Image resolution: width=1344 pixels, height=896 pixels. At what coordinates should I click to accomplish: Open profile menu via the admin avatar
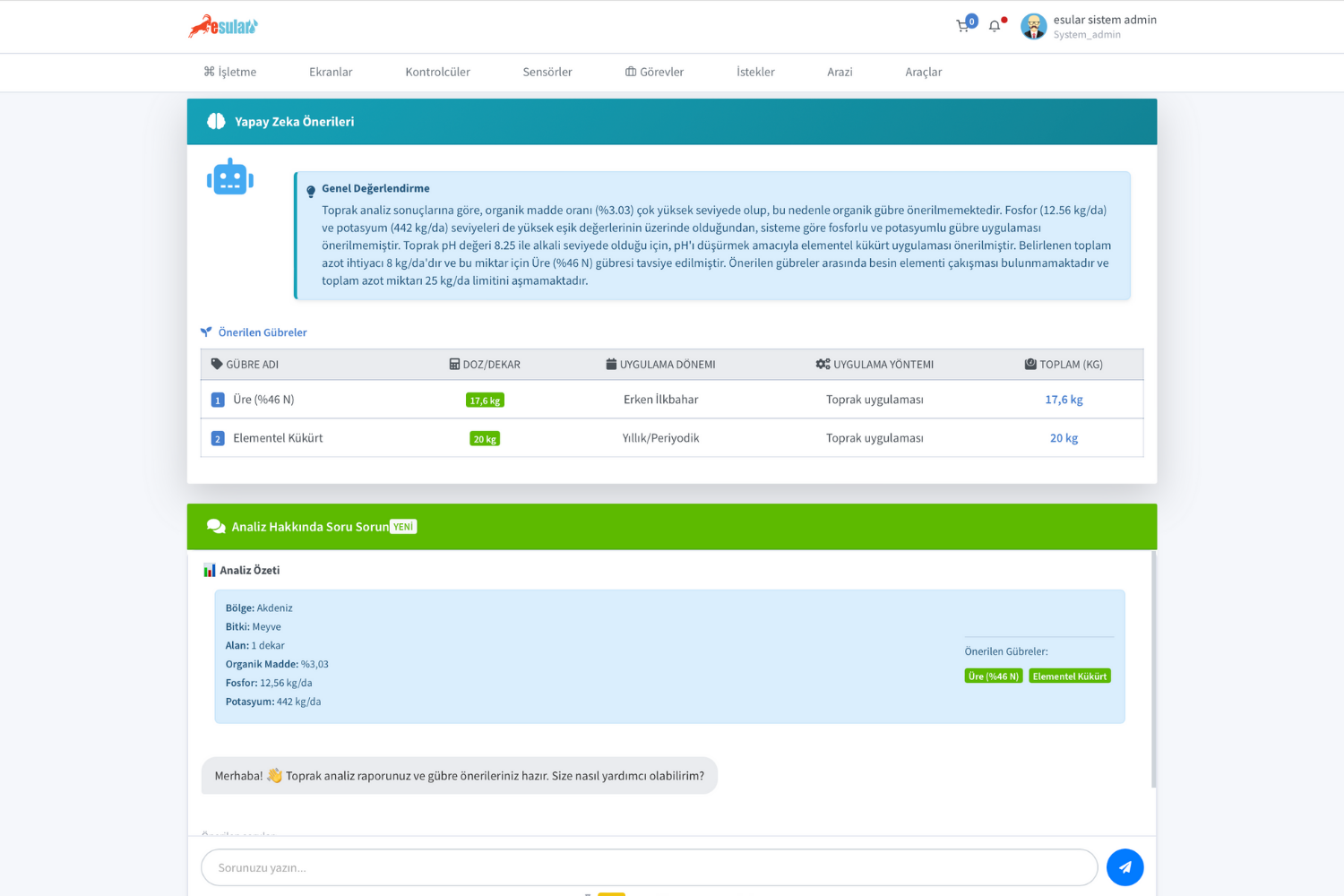pos(1033,26)
